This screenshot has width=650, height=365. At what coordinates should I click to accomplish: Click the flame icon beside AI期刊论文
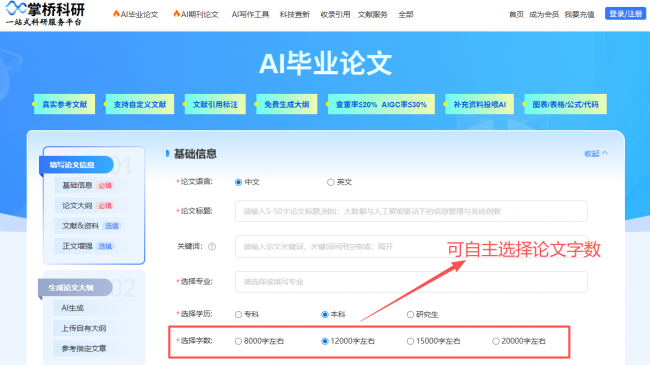click(177, 14)
